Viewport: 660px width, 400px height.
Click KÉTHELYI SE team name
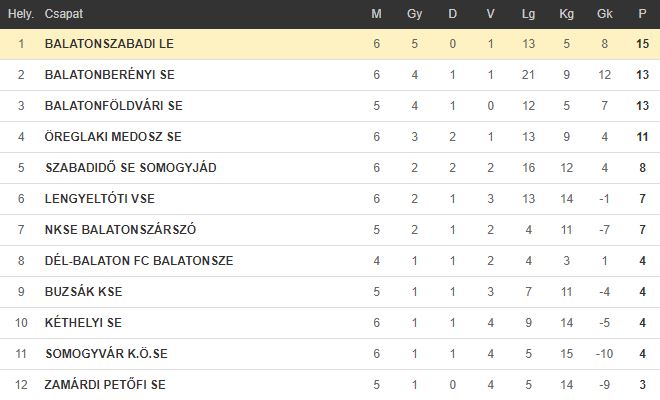click(x=83, y=323)
